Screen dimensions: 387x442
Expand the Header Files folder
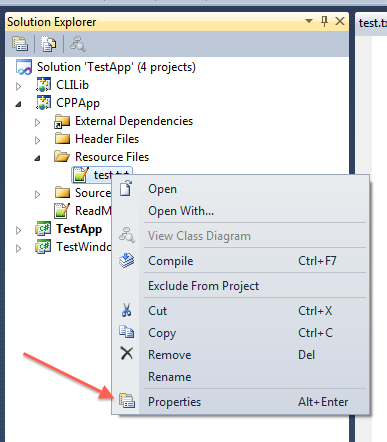(x=38, y=140)
